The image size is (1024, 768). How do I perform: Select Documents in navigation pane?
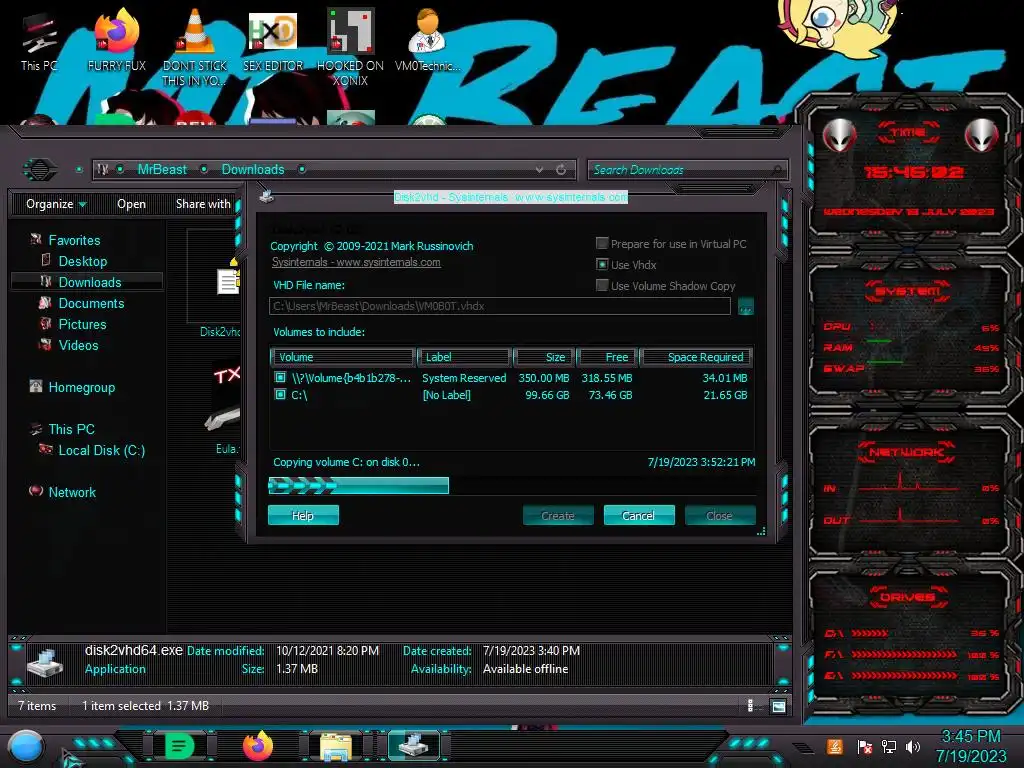click(91, 303)
